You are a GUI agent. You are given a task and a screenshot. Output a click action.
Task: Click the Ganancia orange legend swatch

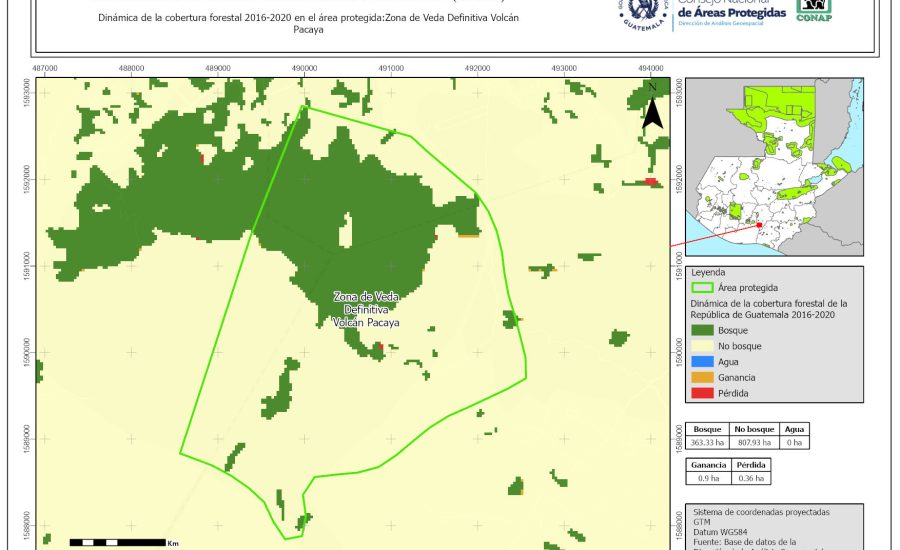[703, 377]
